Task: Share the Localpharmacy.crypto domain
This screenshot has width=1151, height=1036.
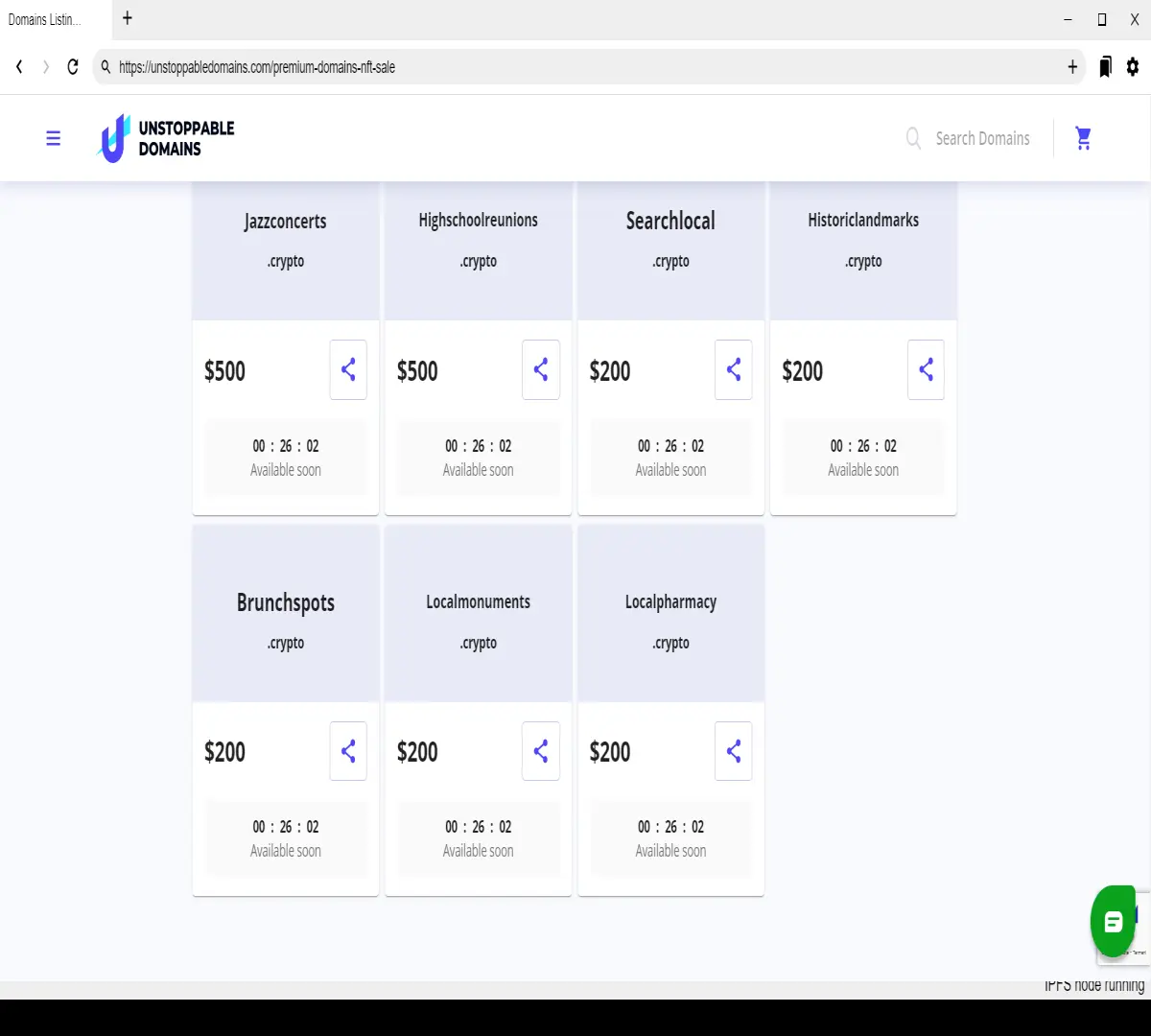Action: pyautogui.click(x=734, y=750)
